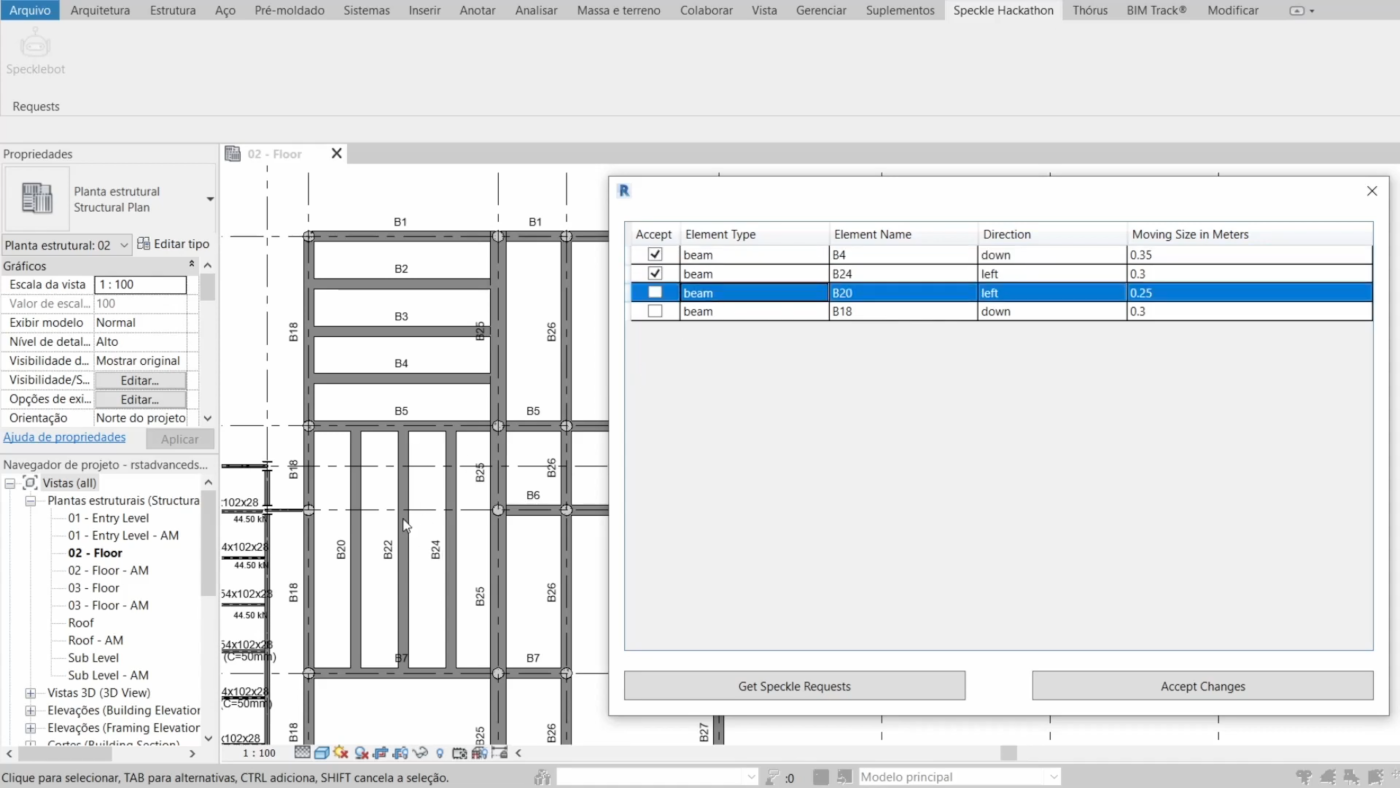Click Get Speckle Requests button
This screenshot has width=1400, height=788.
click(794, 686)
